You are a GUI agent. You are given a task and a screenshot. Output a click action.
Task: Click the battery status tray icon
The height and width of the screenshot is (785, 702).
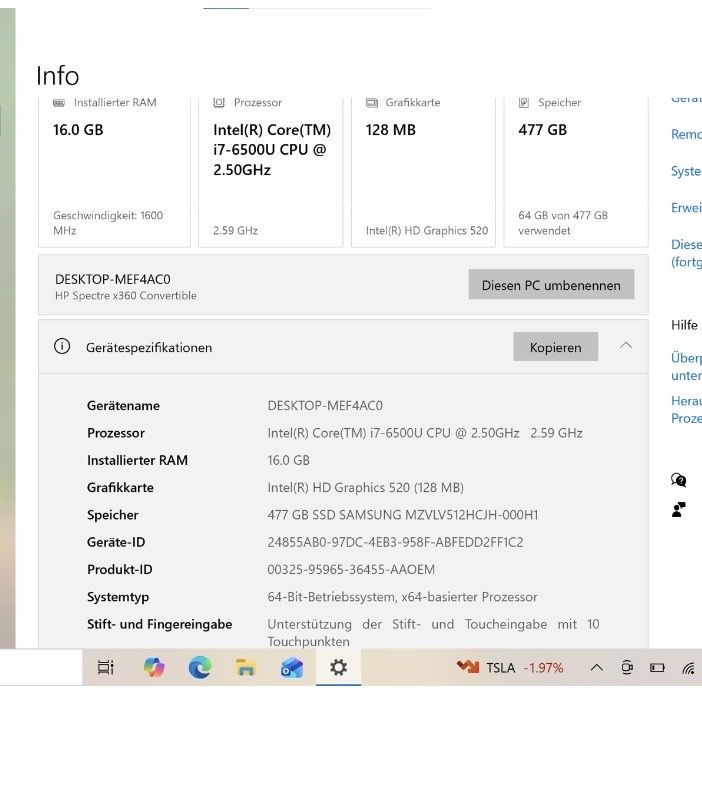[657, 667]
